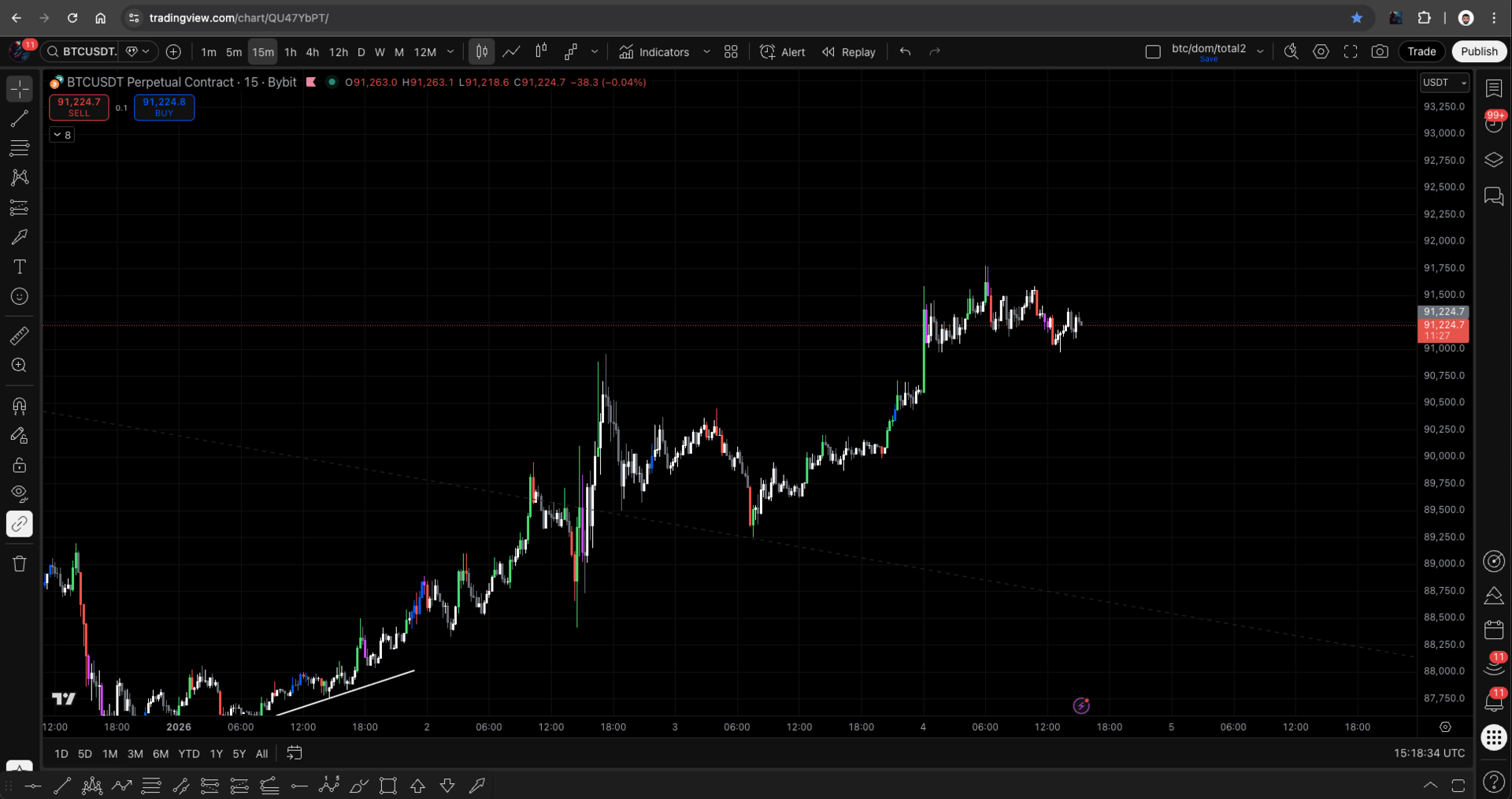Image resolution: width=1512 pixels, height=799 pixels.
Task: Set the date range to 1M
Action: [110, 754]
